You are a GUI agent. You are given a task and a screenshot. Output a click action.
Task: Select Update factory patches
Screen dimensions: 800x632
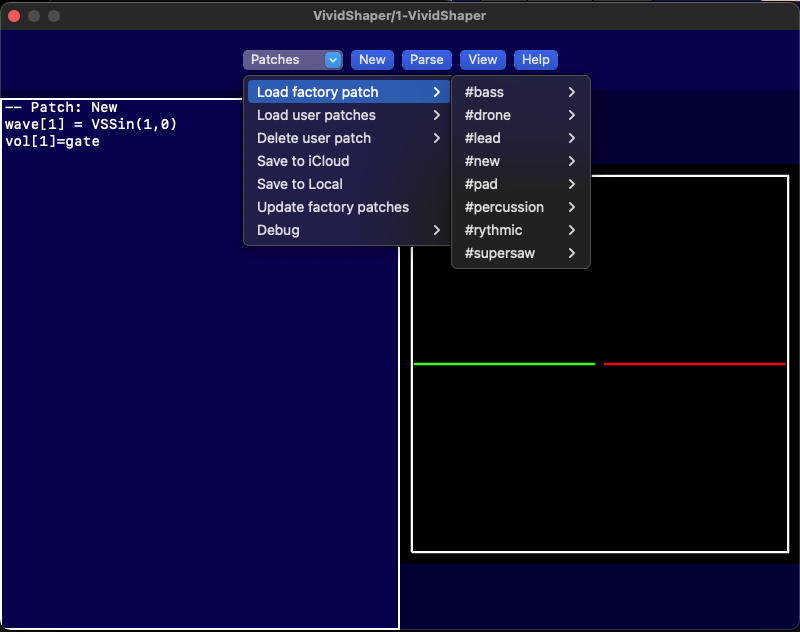[333, 207]
